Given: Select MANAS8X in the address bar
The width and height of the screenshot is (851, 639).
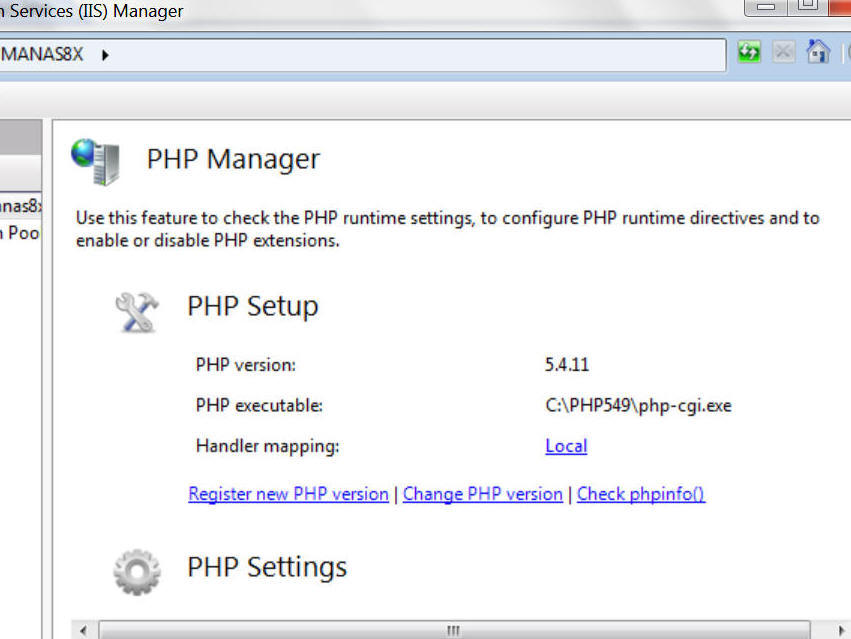Looking at the screenshot, I should pos(42,54).
